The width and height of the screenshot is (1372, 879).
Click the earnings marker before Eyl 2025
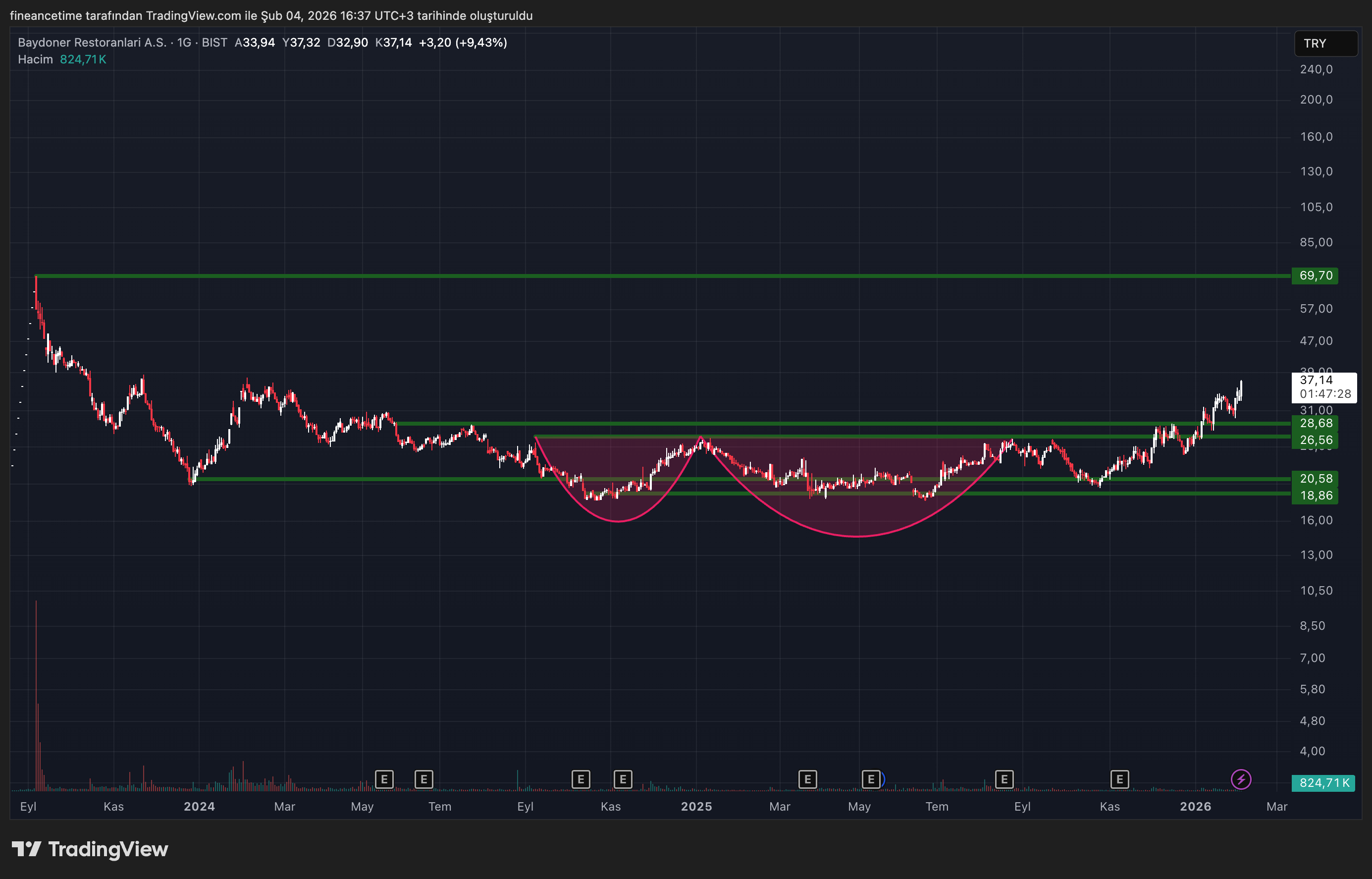pos(1004,779)
